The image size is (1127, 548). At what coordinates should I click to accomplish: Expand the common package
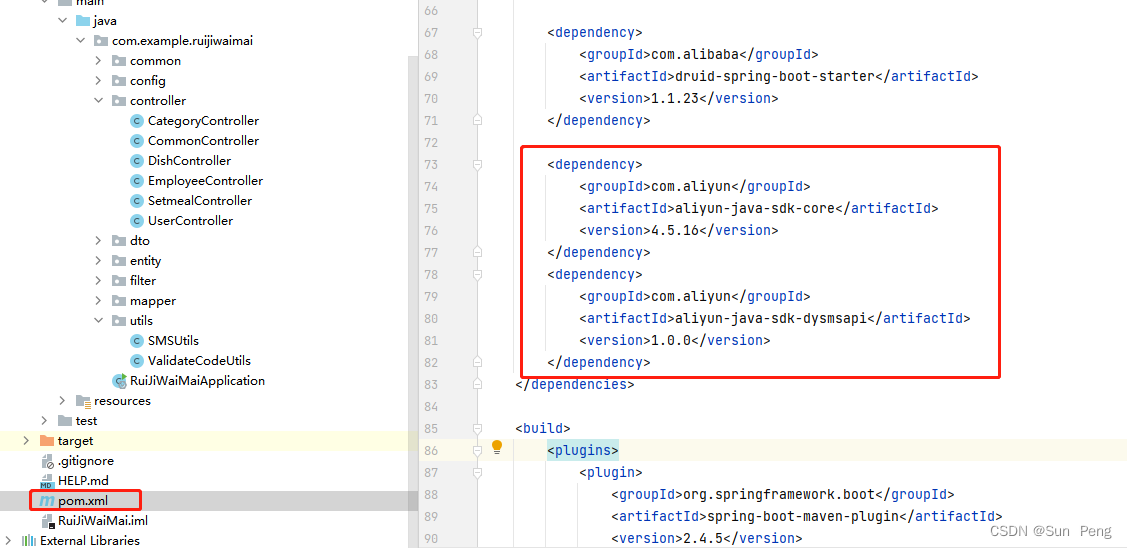[98, 61]
